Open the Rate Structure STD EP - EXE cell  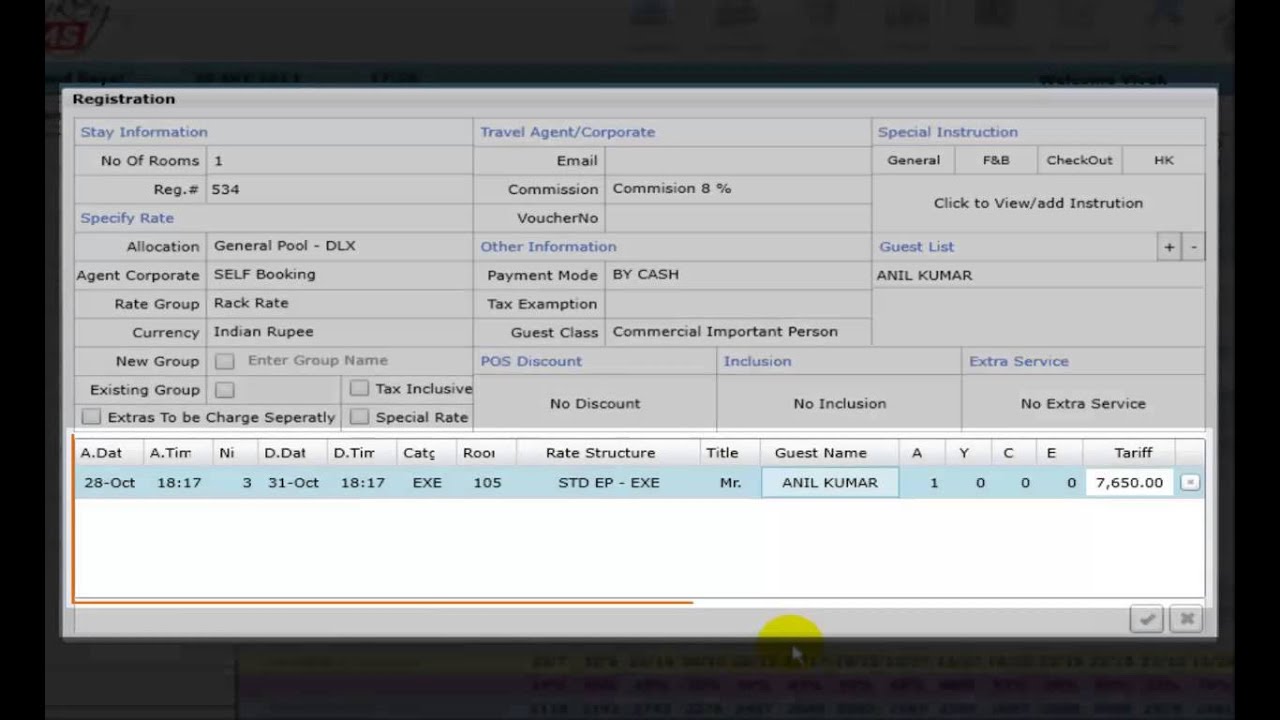(x=608, y=483)
